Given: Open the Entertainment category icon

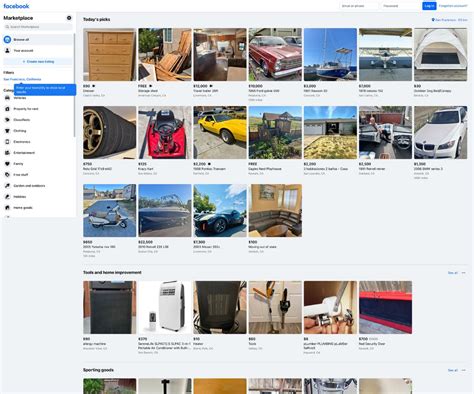Looking at the screenshot, I should point(7,153).
